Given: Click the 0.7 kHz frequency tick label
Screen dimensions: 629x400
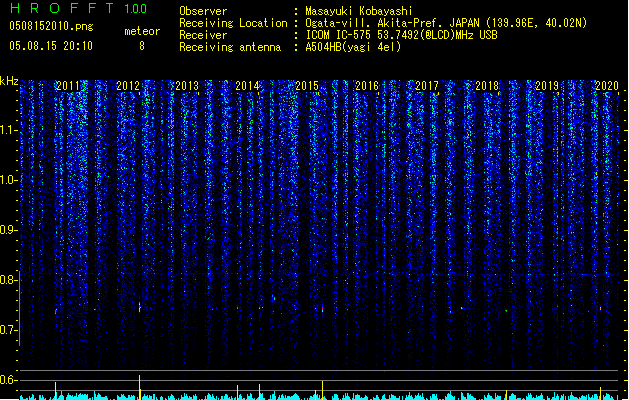Looking at the screenshot, I should pyautogui.click(x=8, y=330).
